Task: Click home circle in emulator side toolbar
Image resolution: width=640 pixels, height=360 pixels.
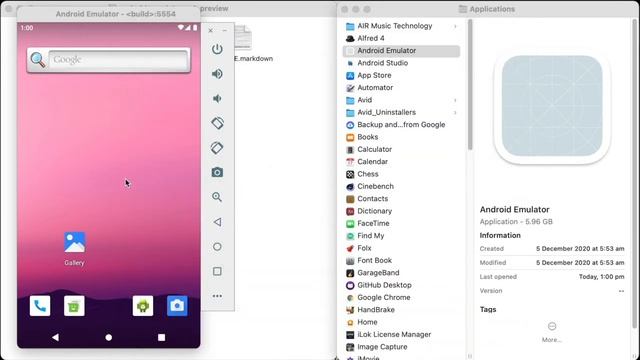Action: click(217, 247)
